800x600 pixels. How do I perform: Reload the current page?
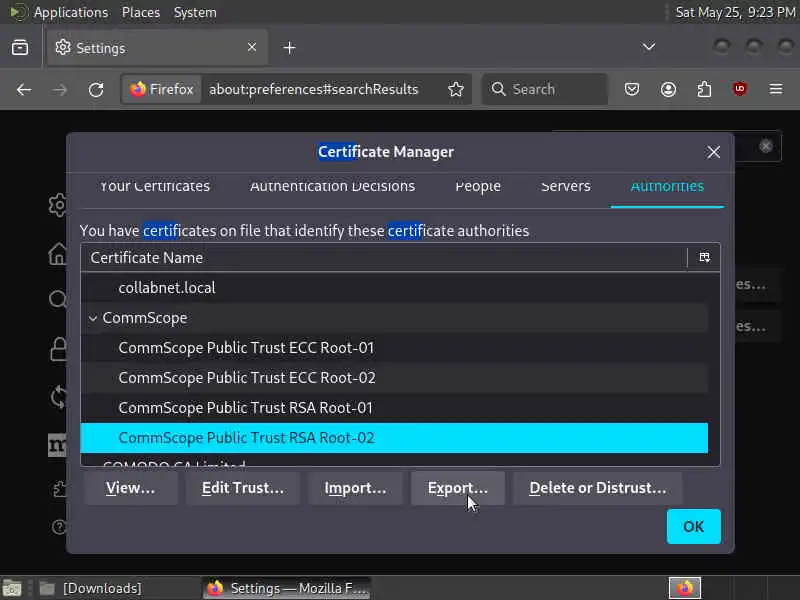pyautogui.click(x=96, y=90)
